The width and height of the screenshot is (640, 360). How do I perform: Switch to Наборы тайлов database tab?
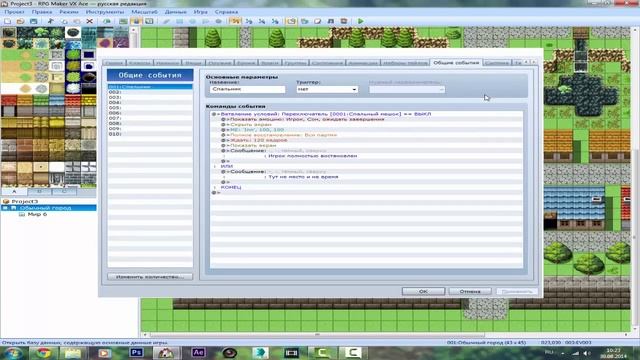click(x=405, y=63)
